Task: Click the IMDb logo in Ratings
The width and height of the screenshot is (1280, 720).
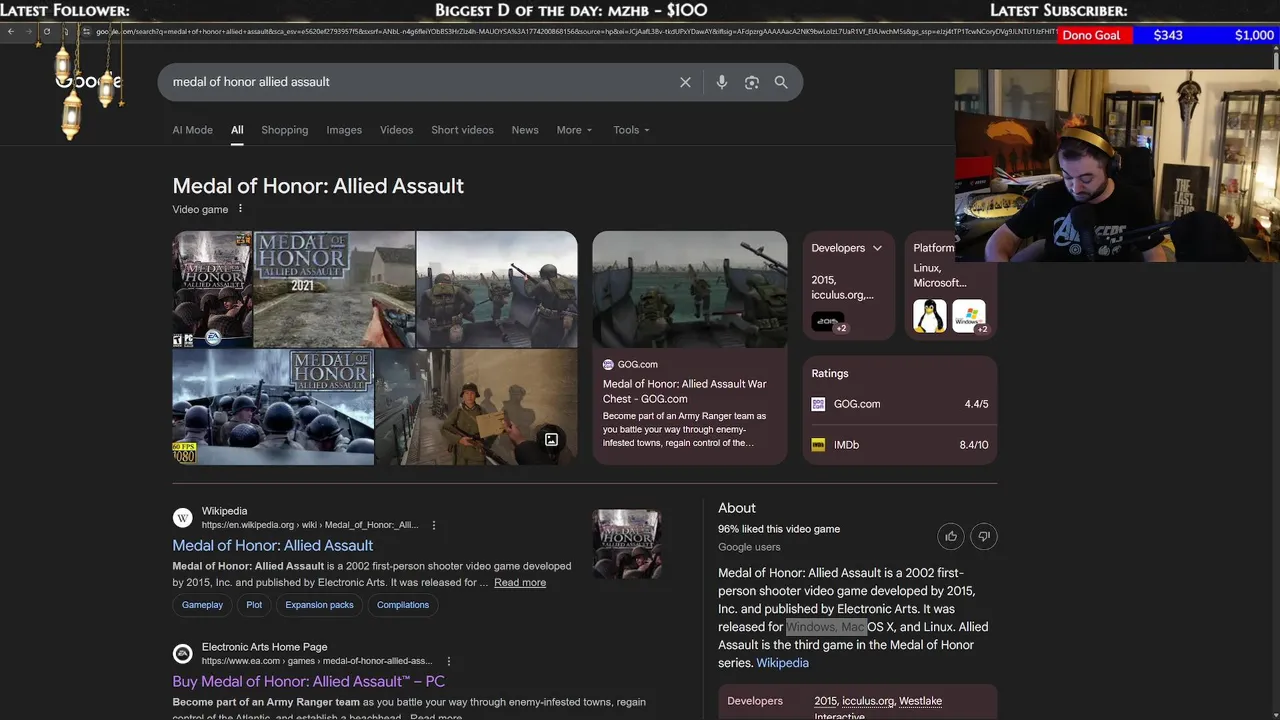Action: tap(818, 445)
